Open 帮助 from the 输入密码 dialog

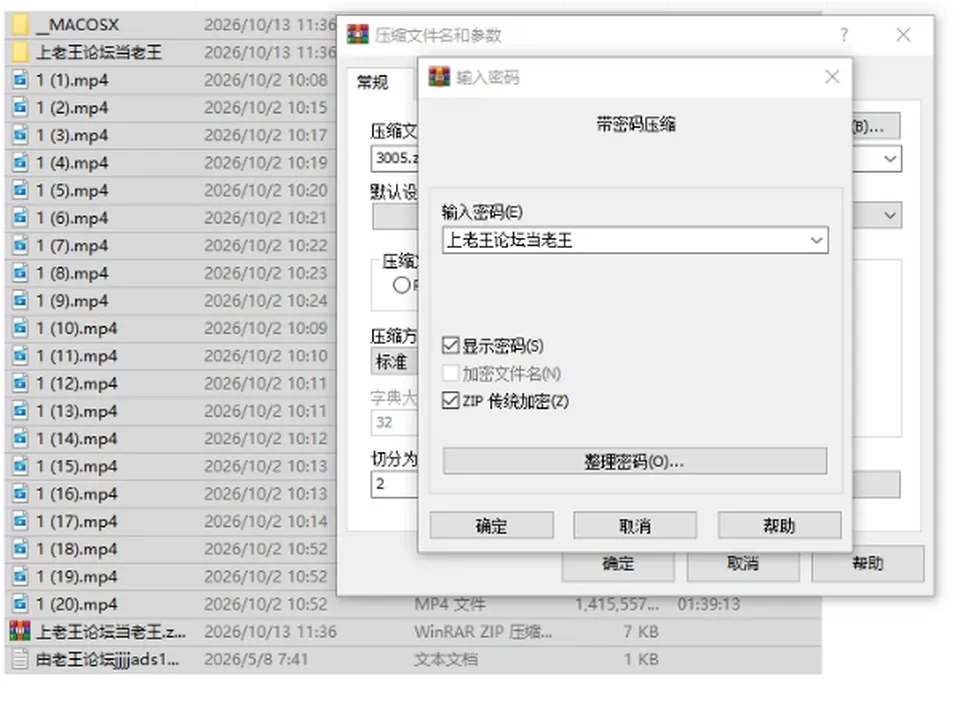pos(779,525)
